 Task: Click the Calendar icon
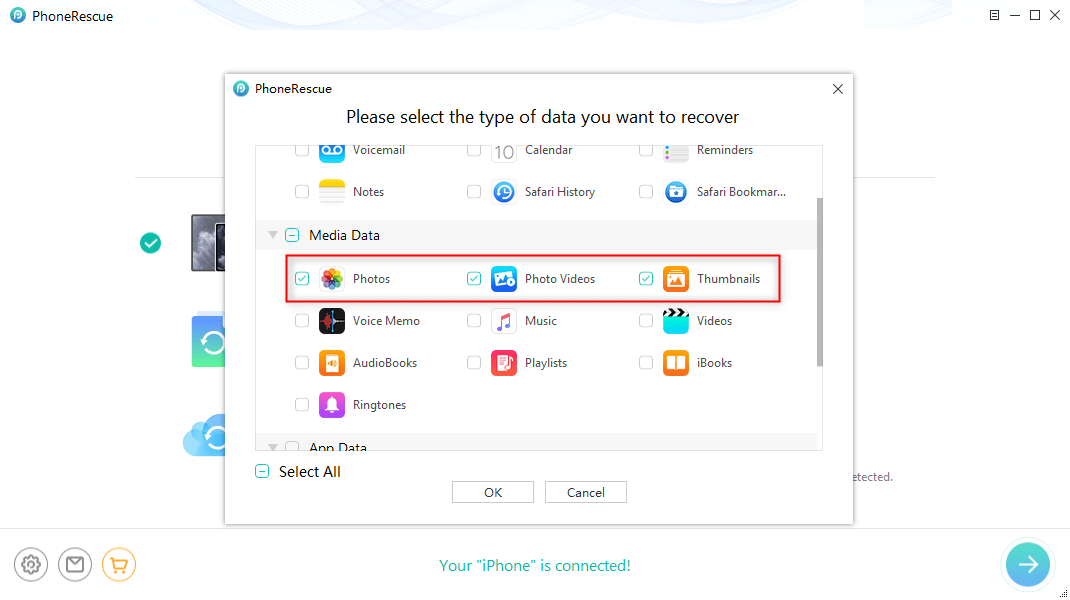[504, 154]
